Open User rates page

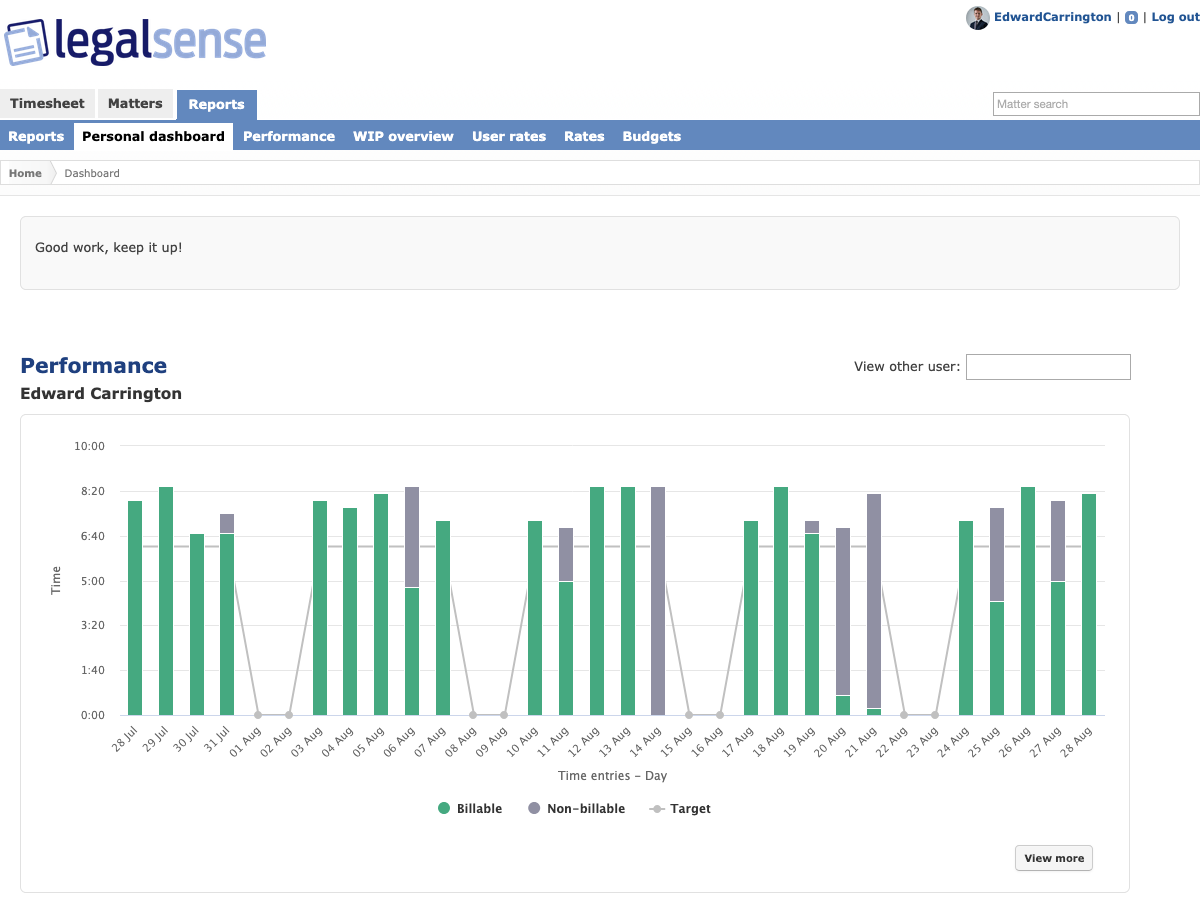click(509, 136)
